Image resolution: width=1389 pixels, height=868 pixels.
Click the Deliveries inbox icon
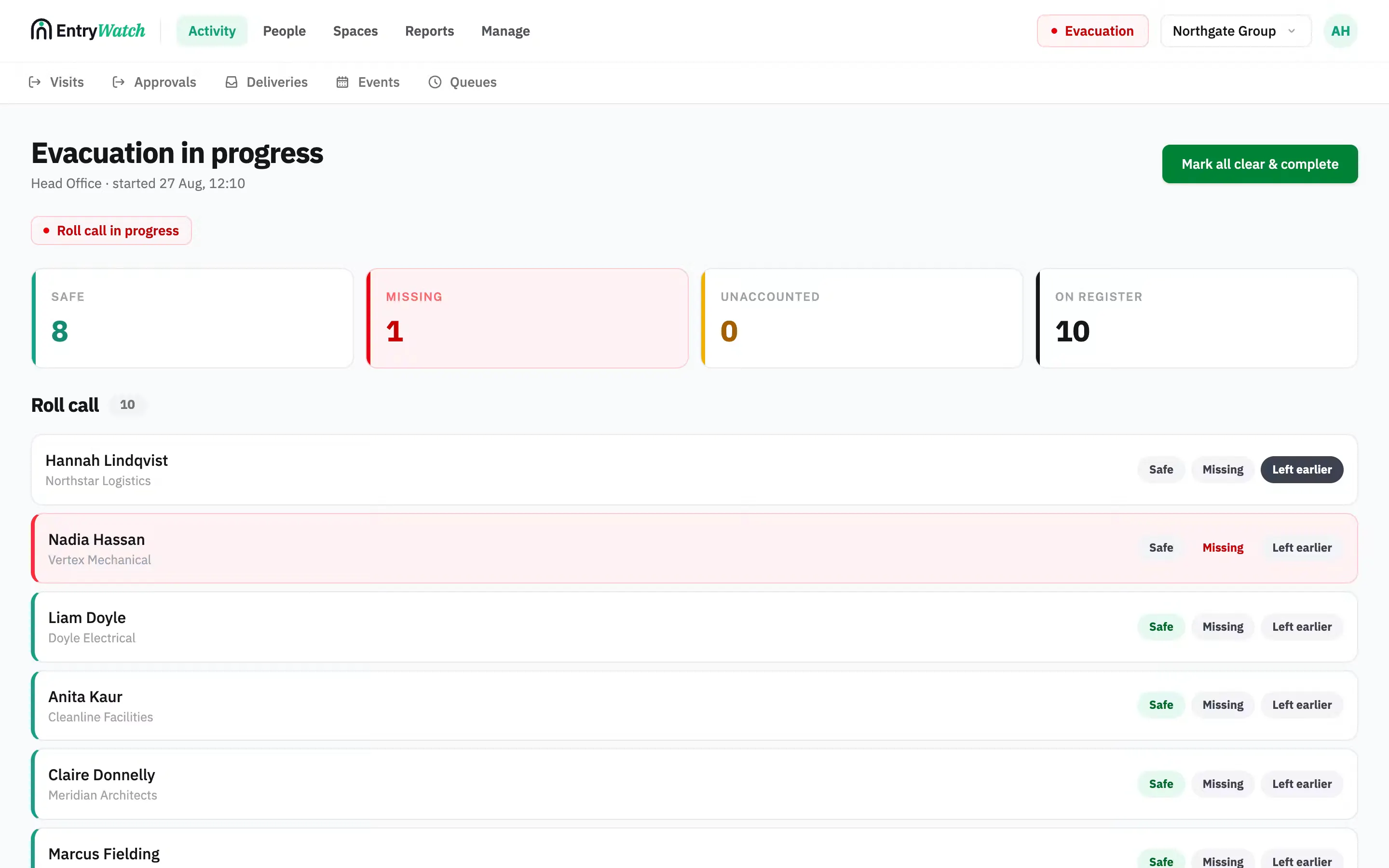[x=231, y=82]
